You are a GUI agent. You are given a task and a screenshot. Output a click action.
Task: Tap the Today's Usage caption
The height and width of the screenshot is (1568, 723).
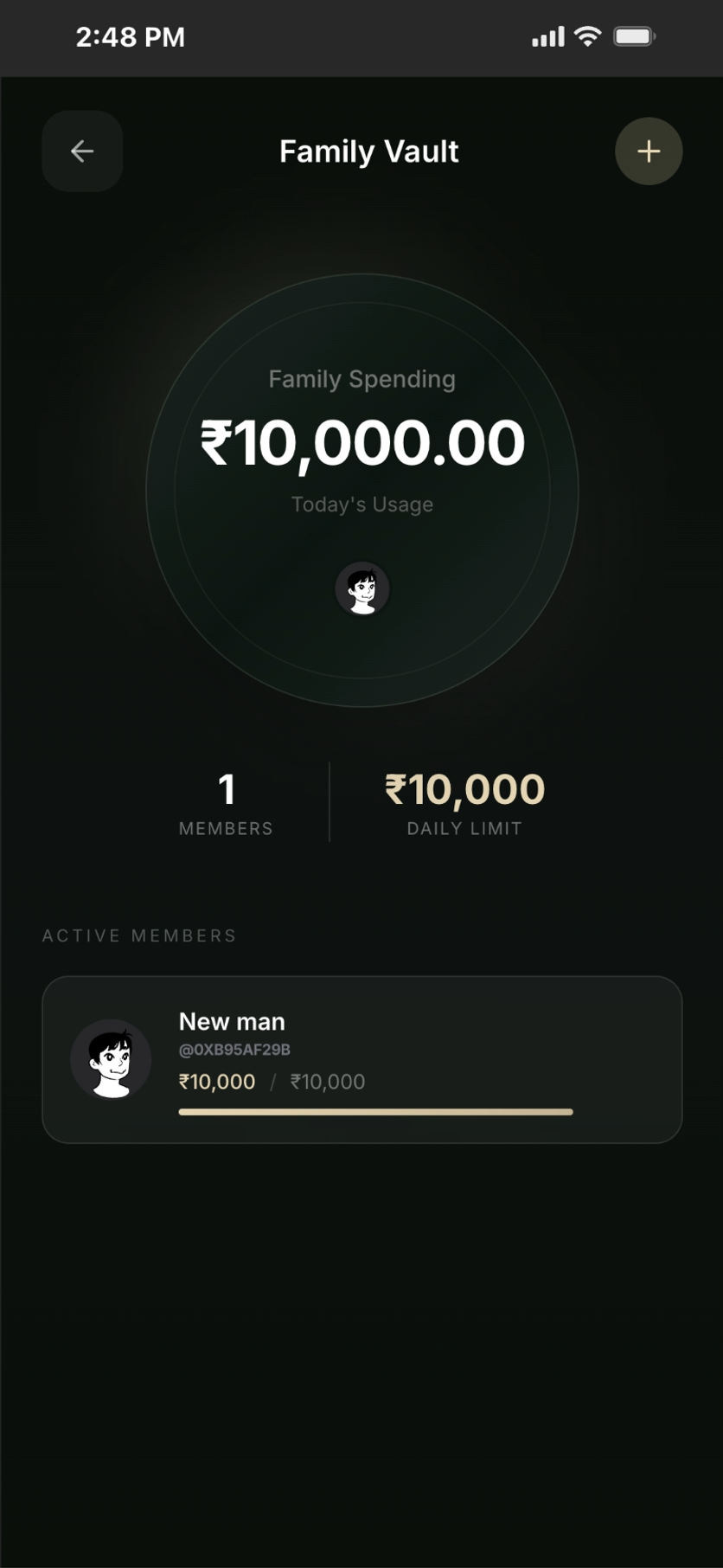click(361, 504)
